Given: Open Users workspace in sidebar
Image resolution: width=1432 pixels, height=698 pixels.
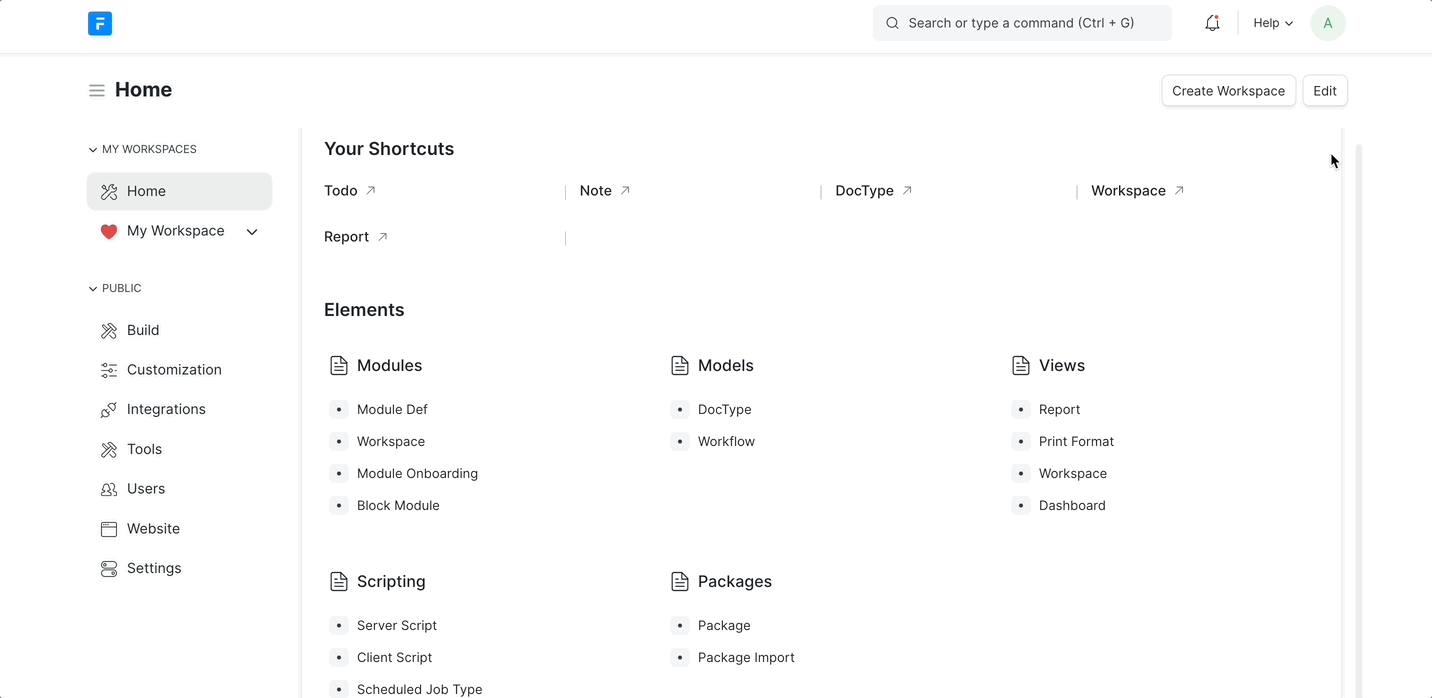Looking at the screenshot, I should (x=146, y=489).
